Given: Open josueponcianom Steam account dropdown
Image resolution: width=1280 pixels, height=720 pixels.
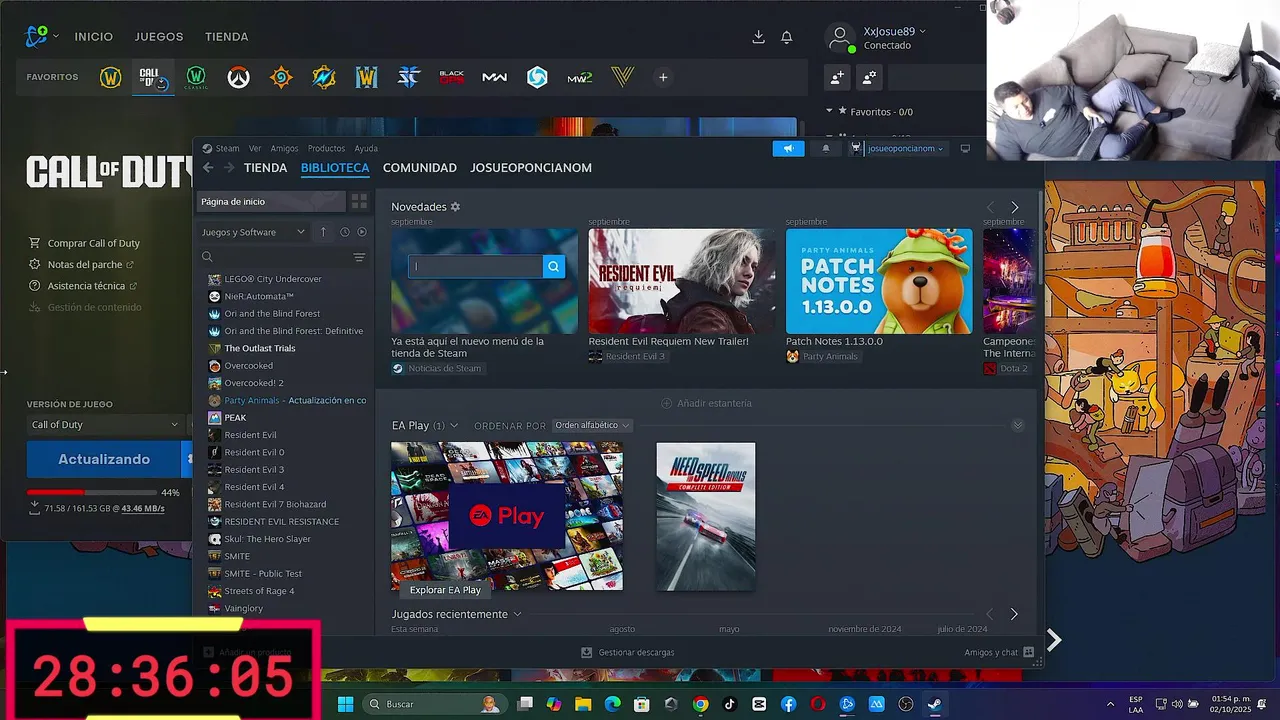Looking at the screenshot, I should [905, 149].
